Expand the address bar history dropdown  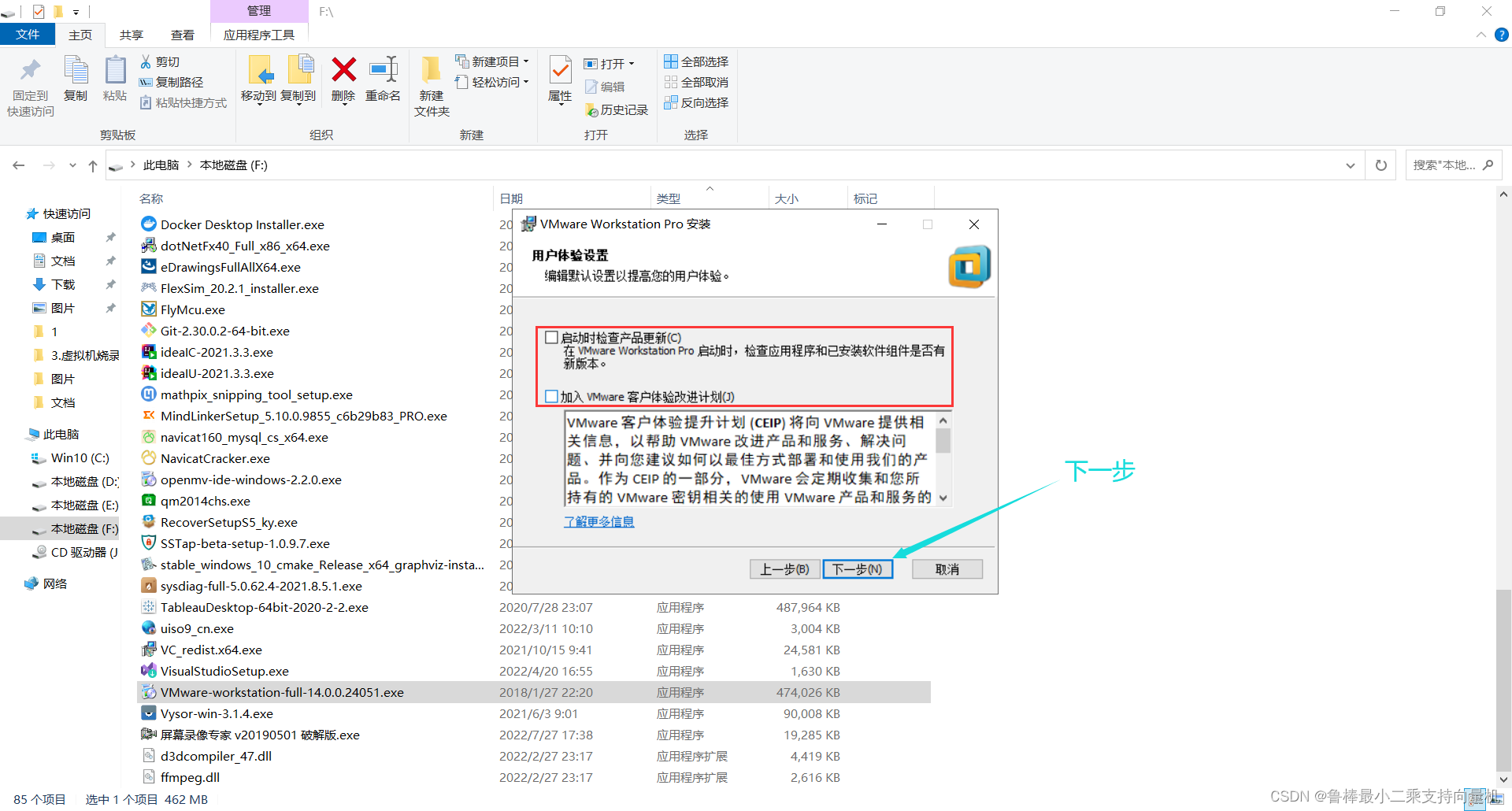pyautogui.click(x=1351, y=165)
